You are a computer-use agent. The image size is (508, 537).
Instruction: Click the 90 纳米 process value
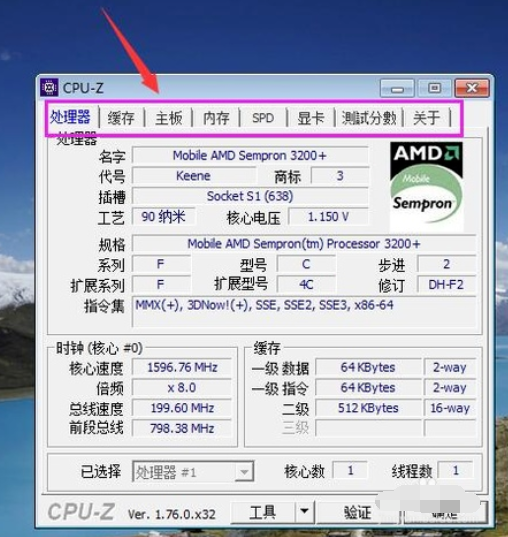164,216
